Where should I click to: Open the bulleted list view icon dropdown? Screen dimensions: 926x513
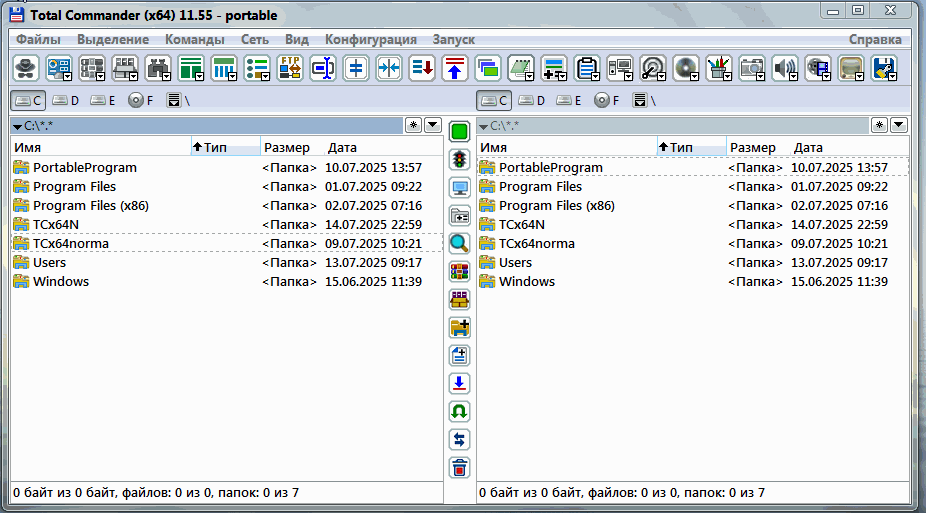(257, 68)
